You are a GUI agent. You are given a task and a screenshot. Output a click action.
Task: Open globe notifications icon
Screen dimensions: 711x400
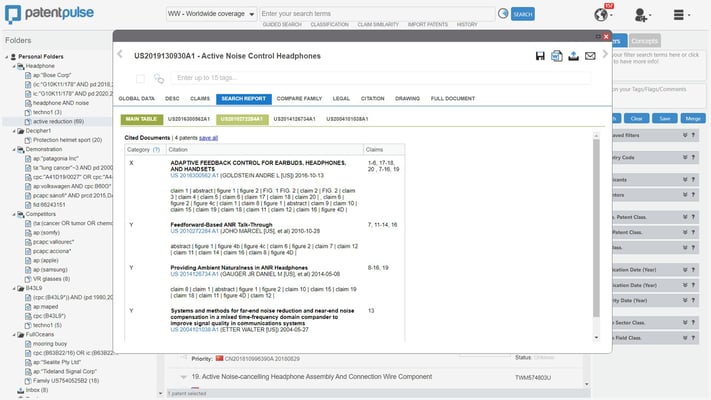tap(602, 15)
